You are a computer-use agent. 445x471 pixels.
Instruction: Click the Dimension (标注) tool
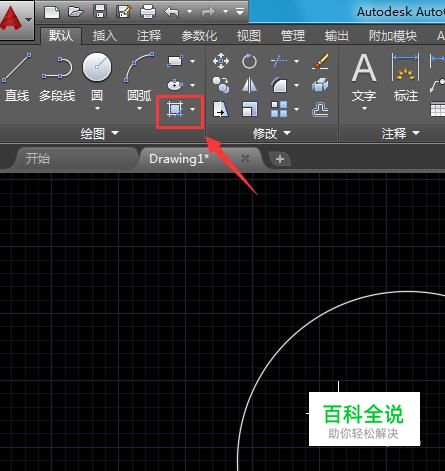406,77
